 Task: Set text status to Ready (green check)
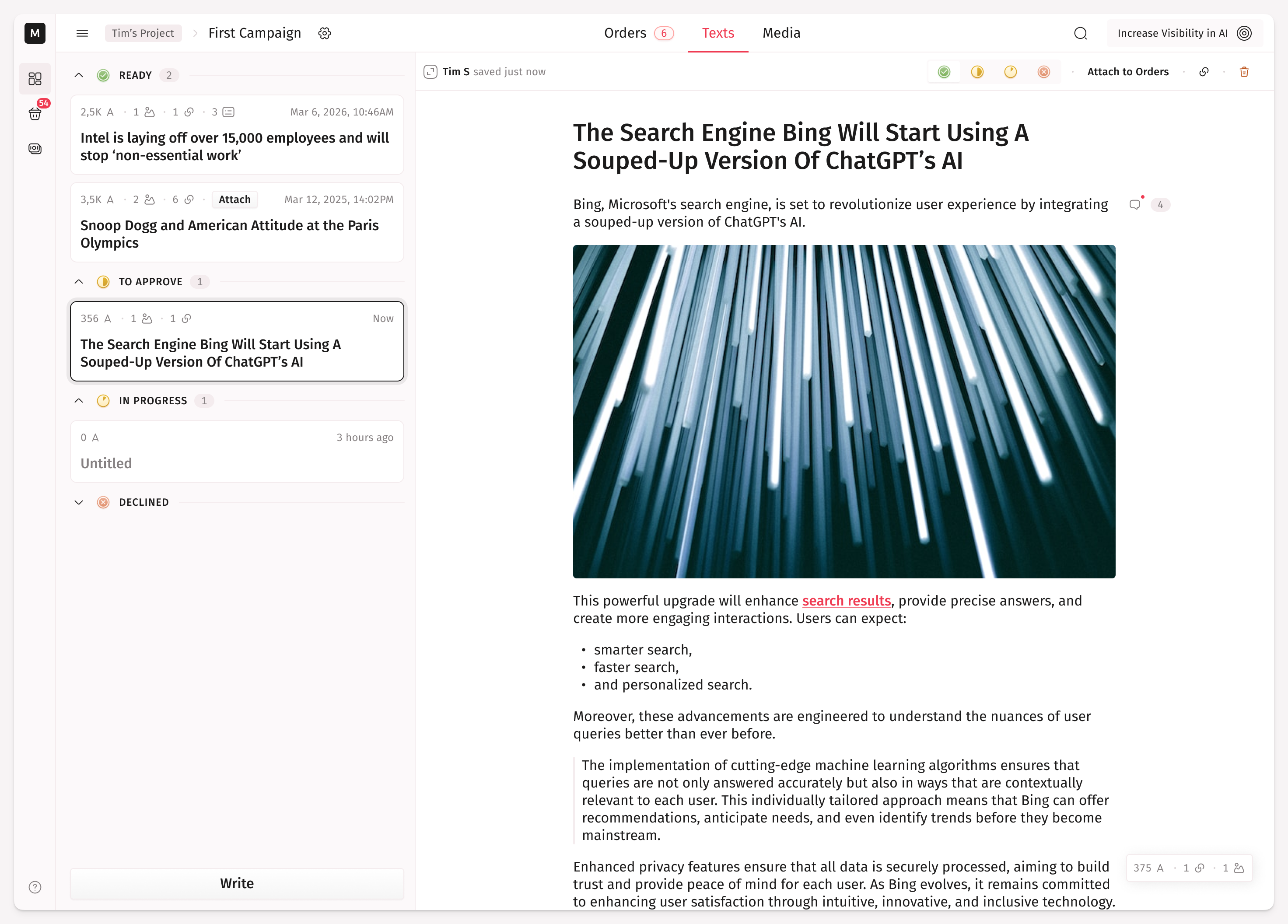tap(944, 72)
